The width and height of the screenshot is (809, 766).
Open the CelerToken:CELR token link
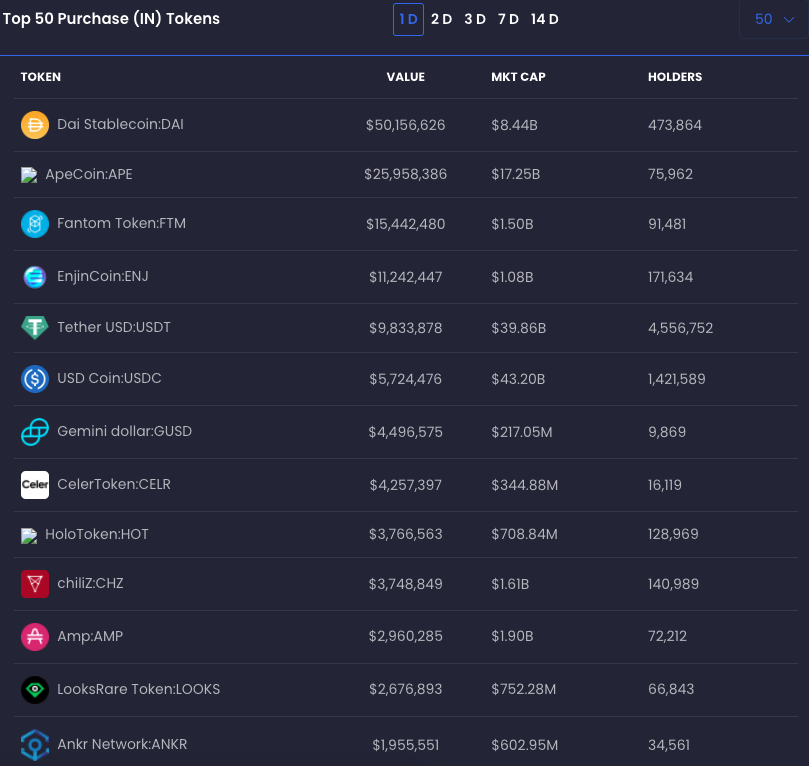(x=114, y=484)
